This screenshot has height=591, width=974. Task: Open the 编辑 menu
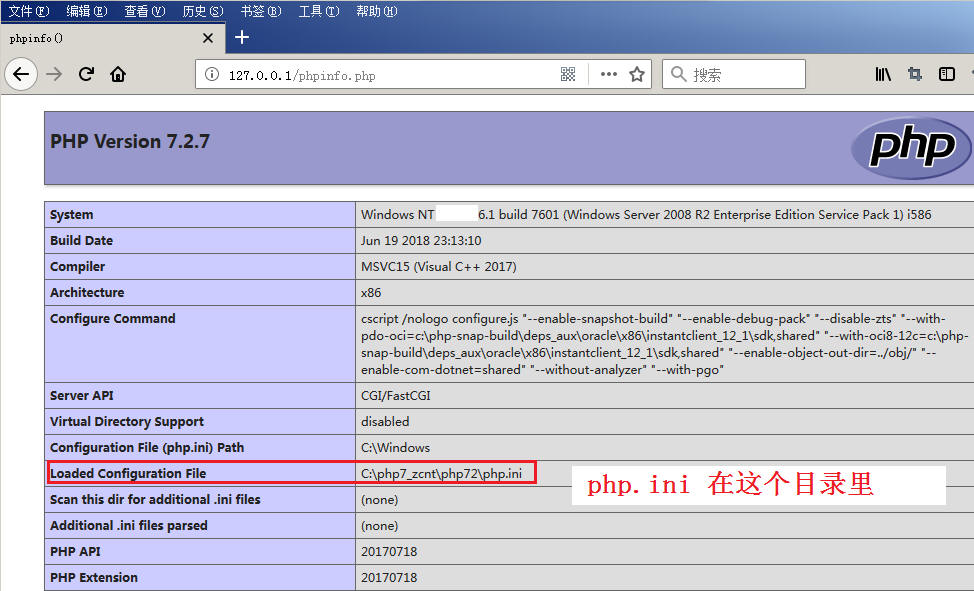click(x=87, y=11)
